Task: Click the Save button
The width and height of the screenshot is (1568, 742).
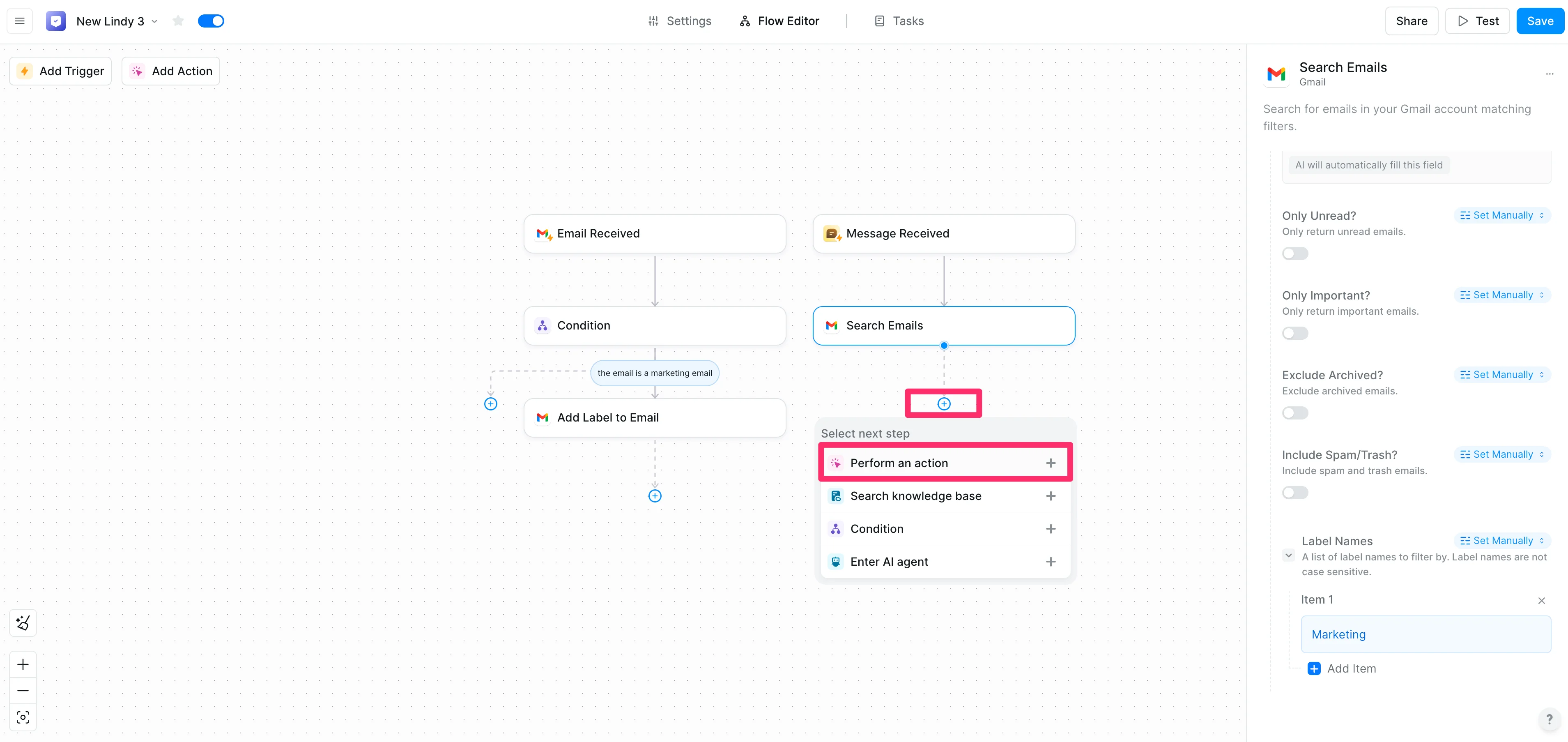Action: pyautogui.click(x=1539, y=21)
